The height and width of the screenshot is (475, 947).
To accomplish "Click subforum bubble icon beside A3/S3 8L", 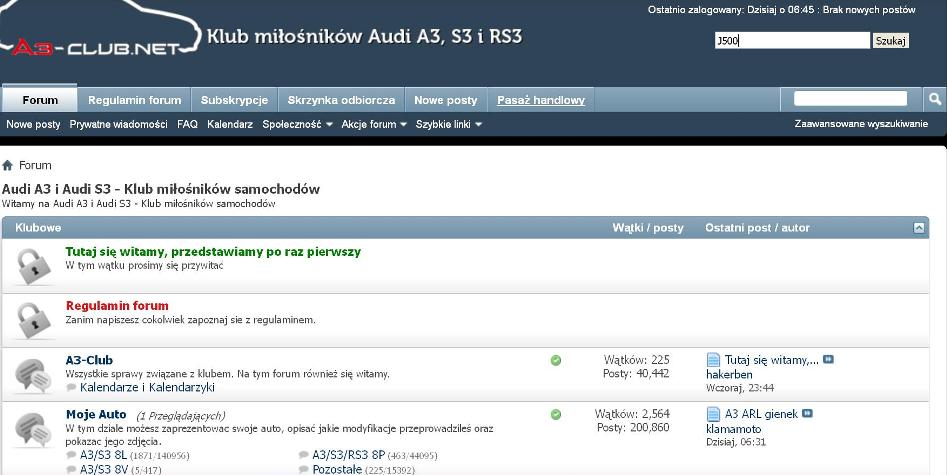I will (71, 455).
